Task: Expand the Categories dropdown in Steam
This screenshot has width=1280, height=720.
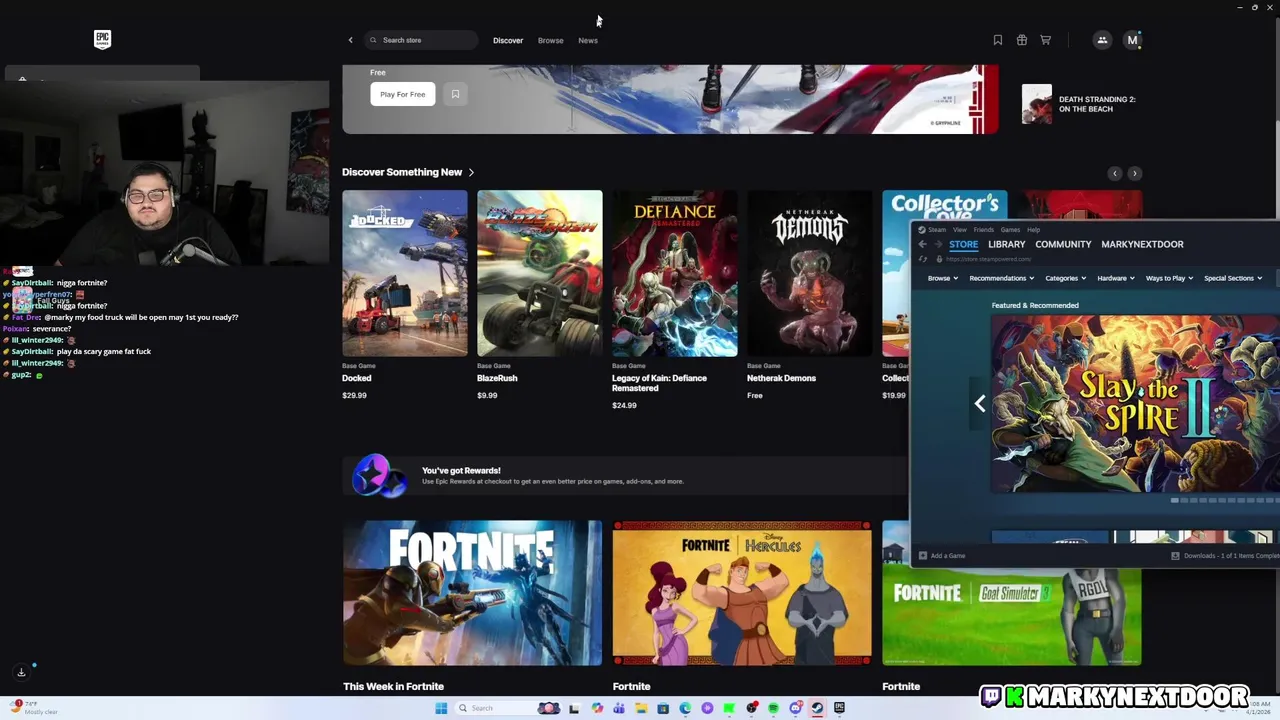Action: click(1066, 278)
